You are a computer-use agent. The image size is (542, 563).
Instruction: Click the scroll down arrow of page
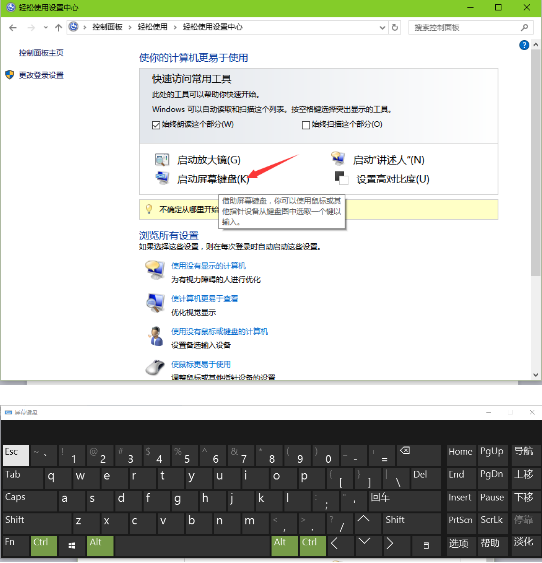coord(536,375)
